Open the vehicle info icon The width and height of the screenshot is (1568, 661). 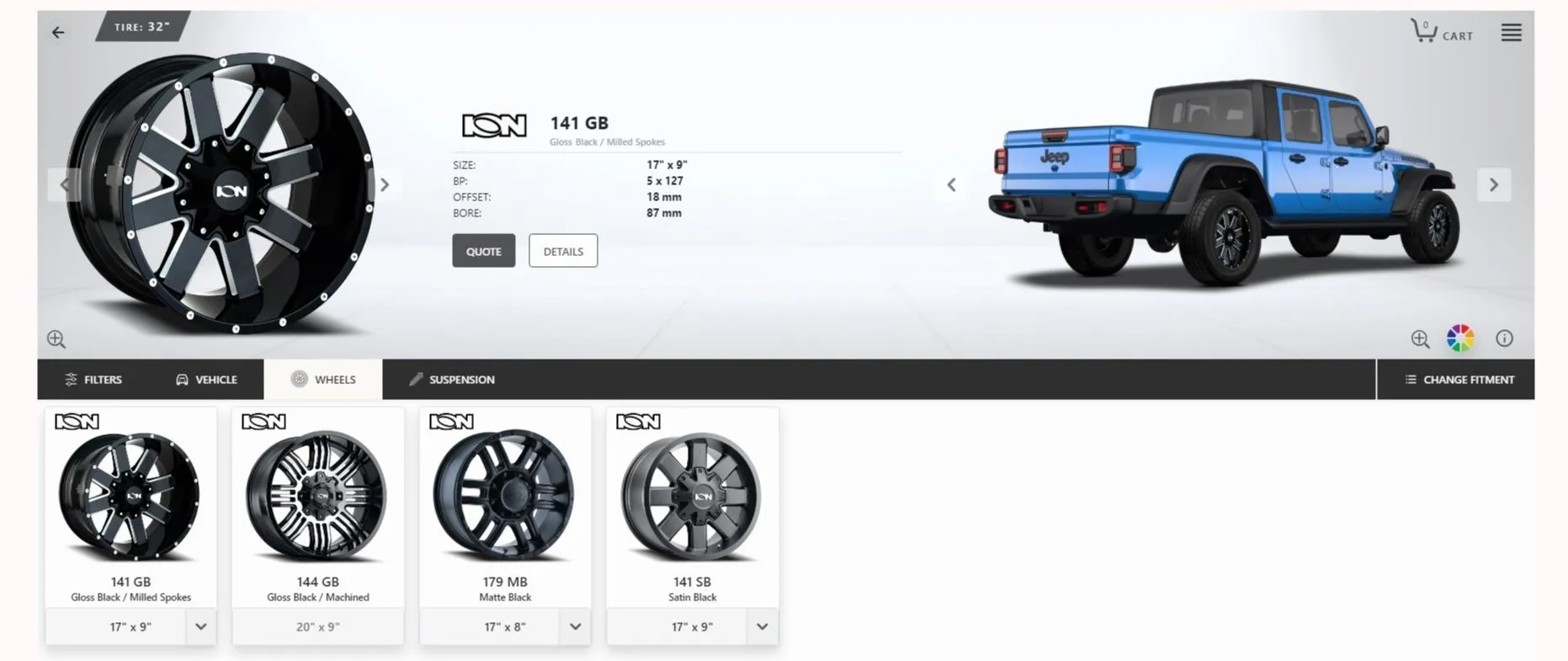click(x=1504, y=338)
